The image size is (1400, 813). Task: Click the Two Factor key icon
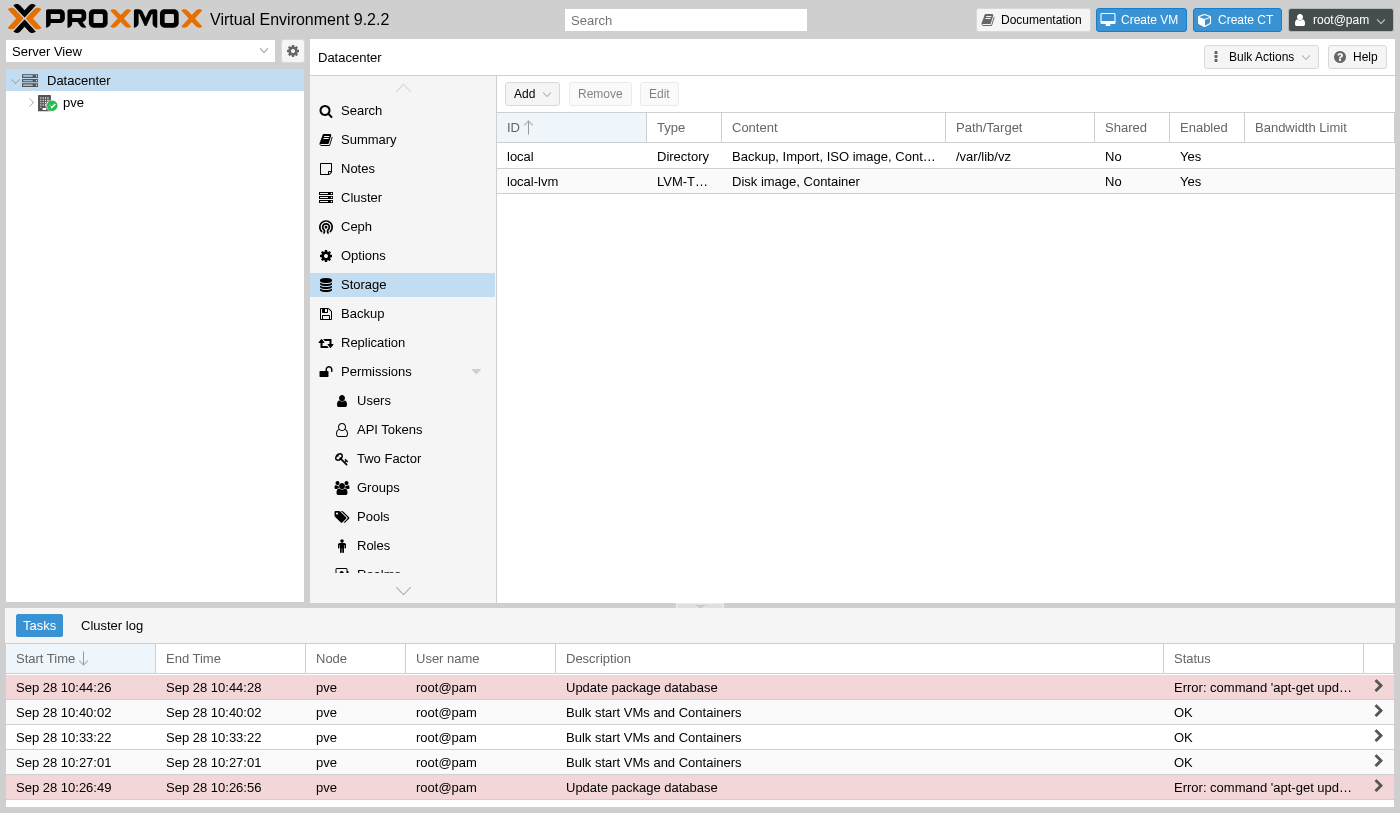coord(342,459)
